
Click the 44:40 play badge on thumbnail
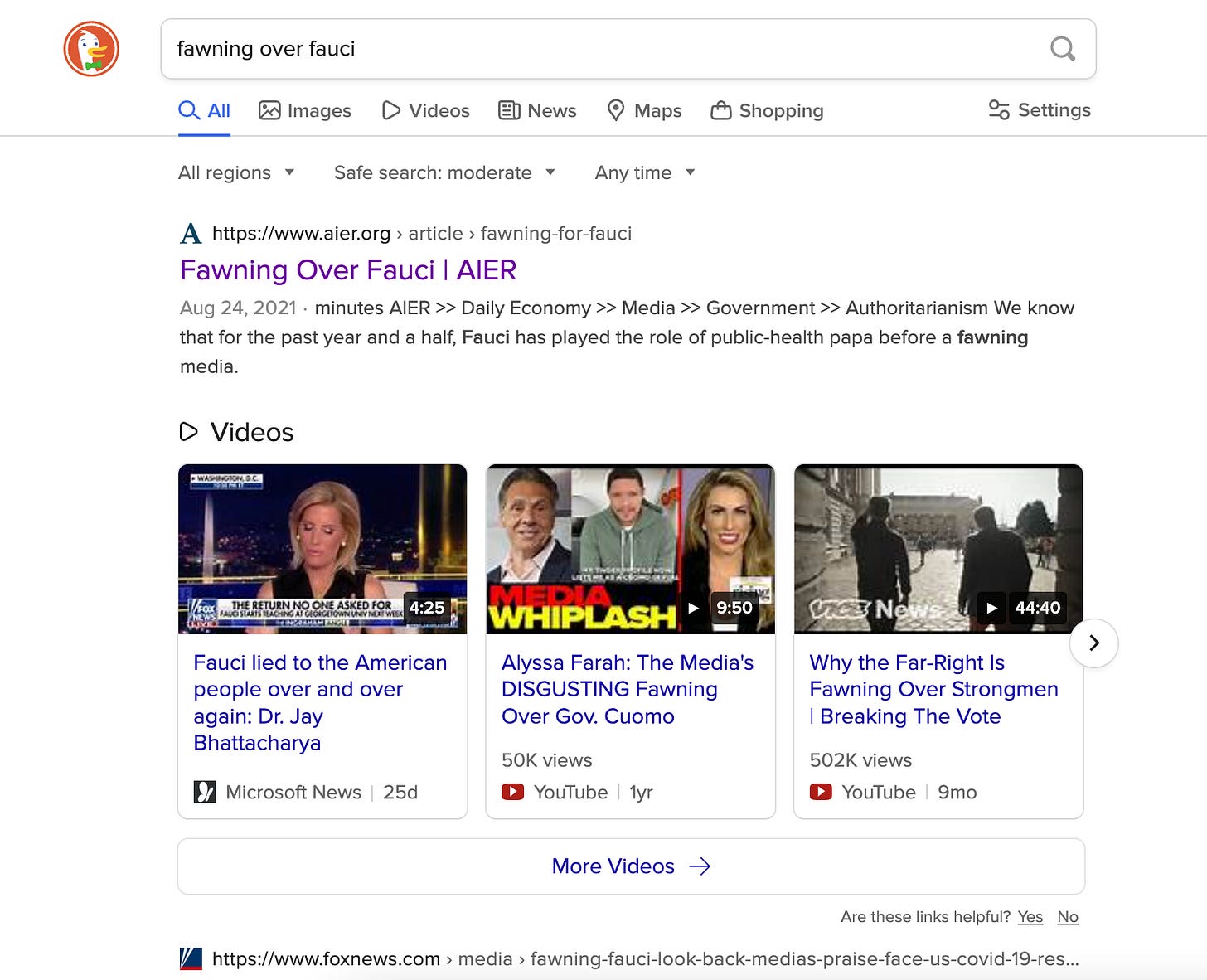coord(1021,608)
